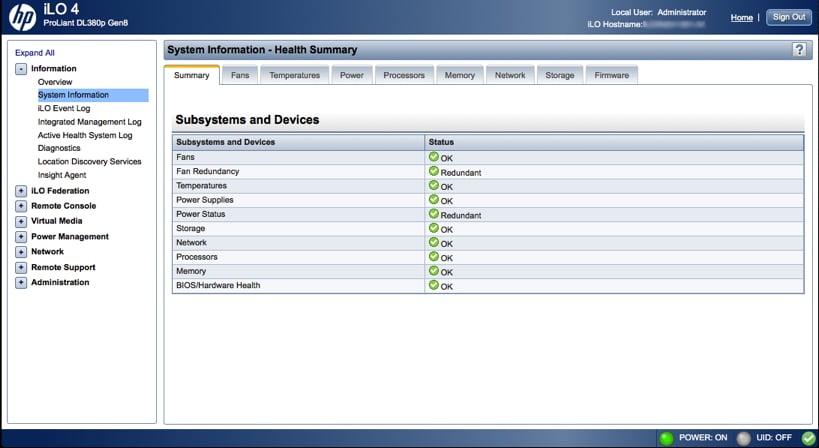Click the Fan Redundancy row label
This screenshot has width=819, height=448.
pyautogui.click(x=207, y=171)
